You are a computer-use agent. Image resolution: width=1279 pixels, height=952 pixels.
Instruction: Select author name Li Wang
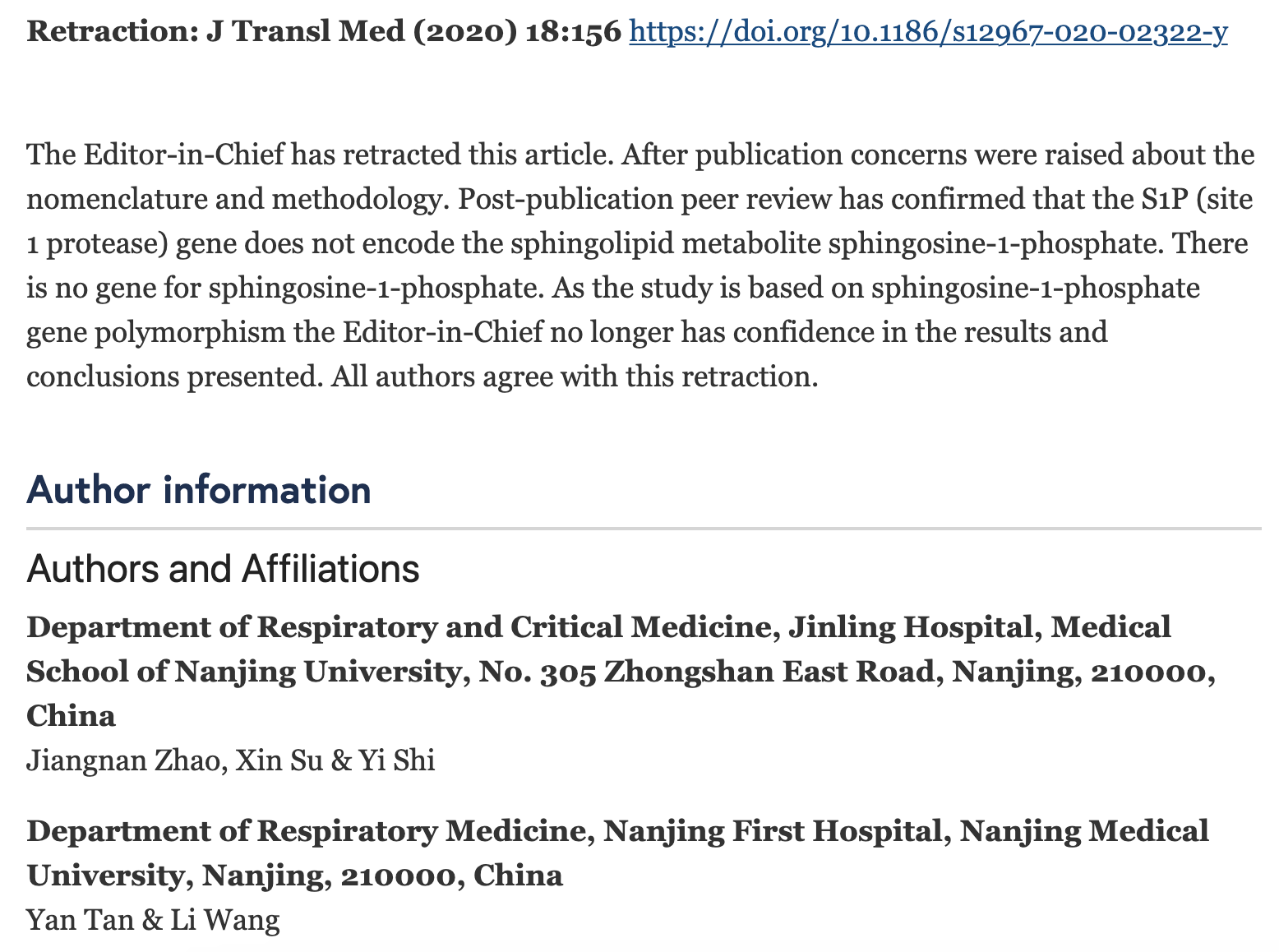(x=224, y=919)
